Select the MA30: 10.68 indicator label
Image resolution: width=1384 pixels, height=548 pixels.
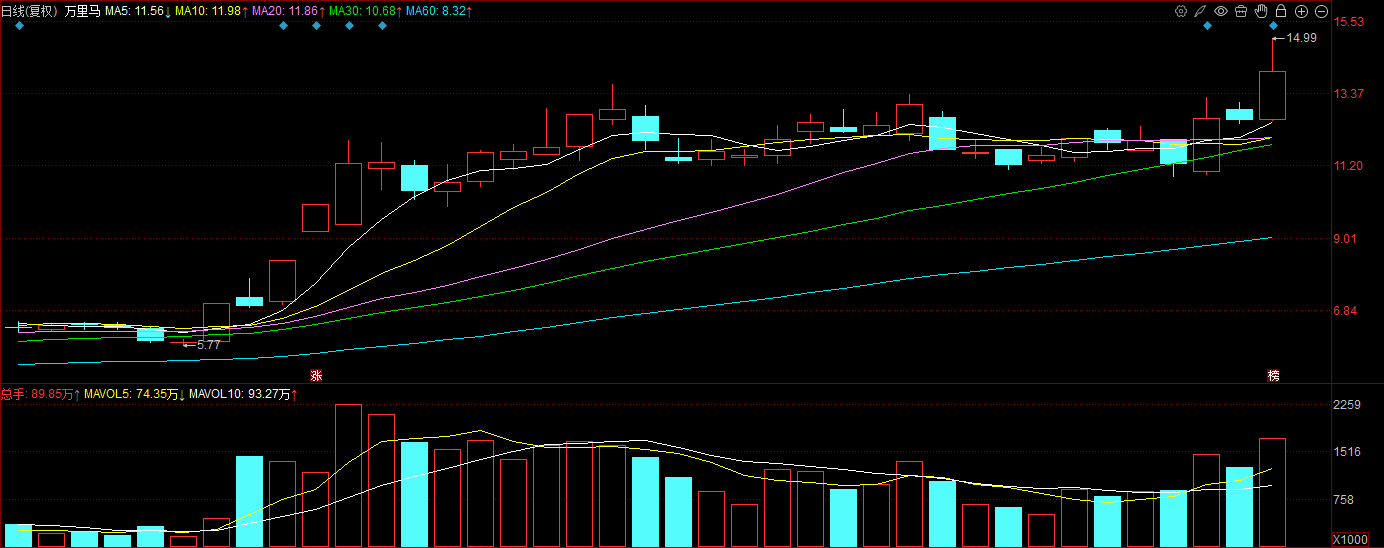pos(364,10)
